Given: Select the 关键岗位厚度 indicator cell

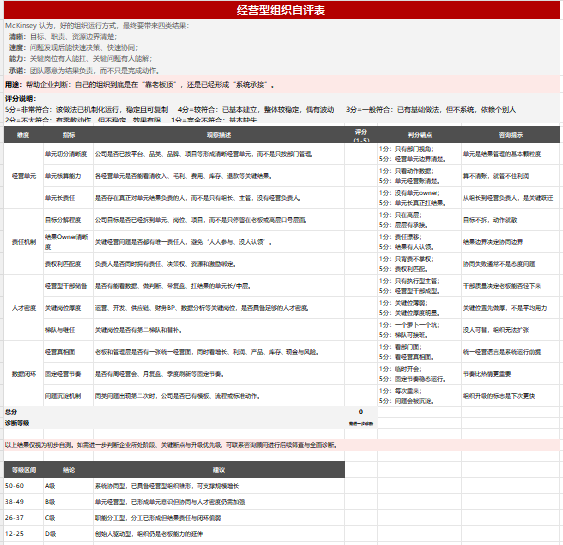Looking at the screenshot, I should 69,308.
